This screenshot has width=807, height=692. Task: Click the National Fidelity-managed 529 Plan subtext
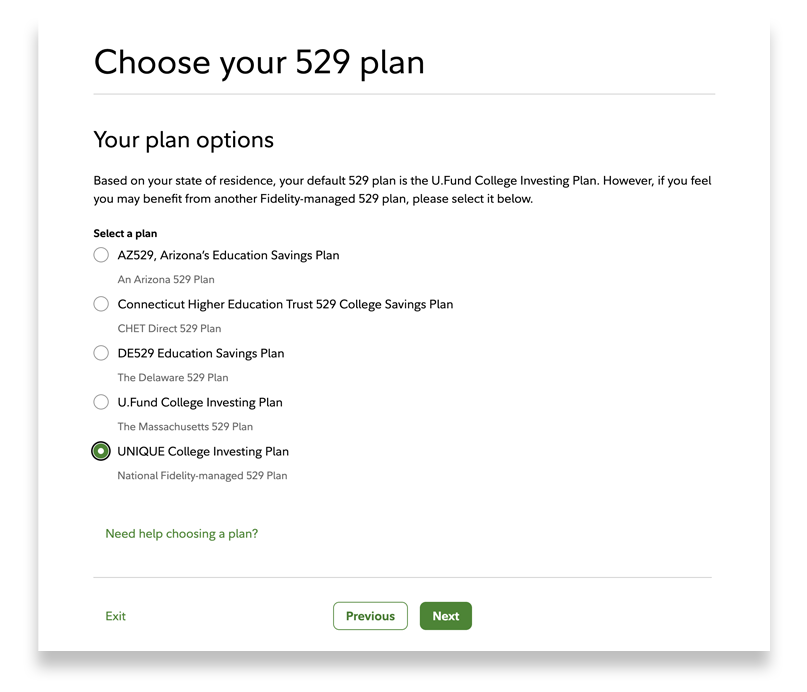click(202, 475)
